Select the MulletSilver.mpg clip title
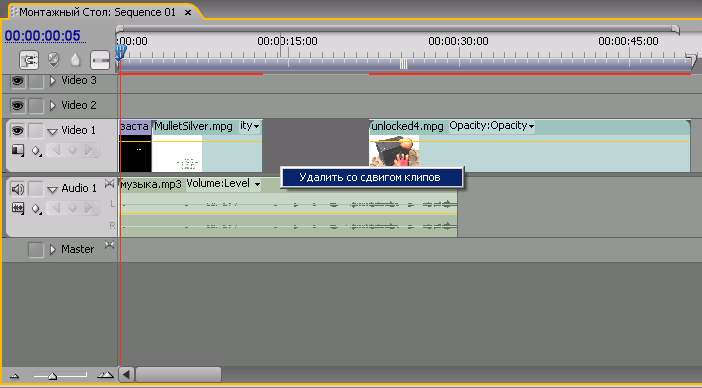The height and width of the screenshot is (388, 702). [193, 127]
